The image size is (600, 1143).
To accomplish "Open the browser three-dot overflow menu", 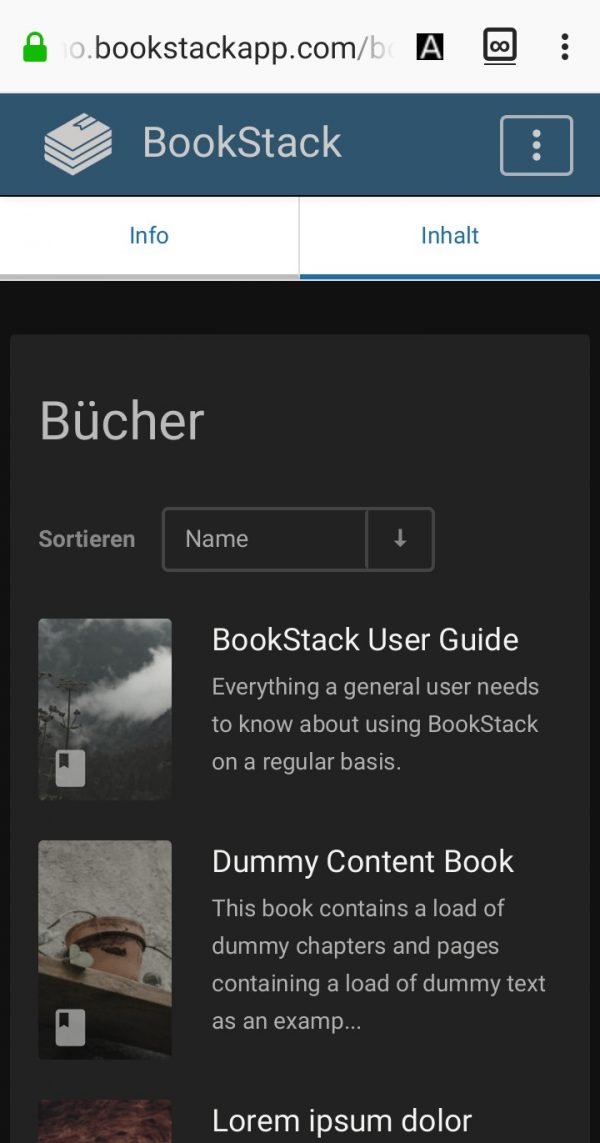I will click(x=565, y=46).
